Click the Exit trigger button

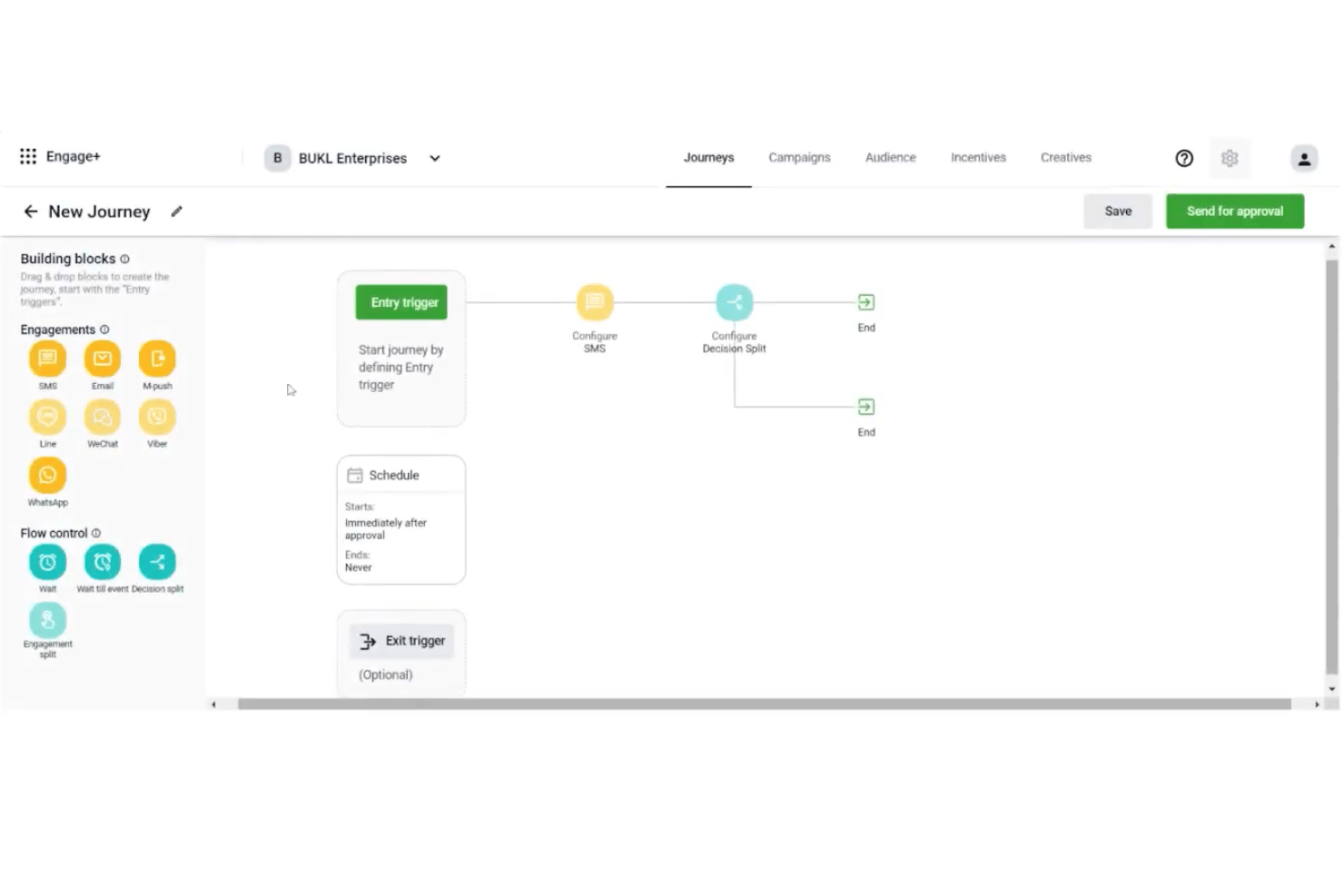point(401,641)
